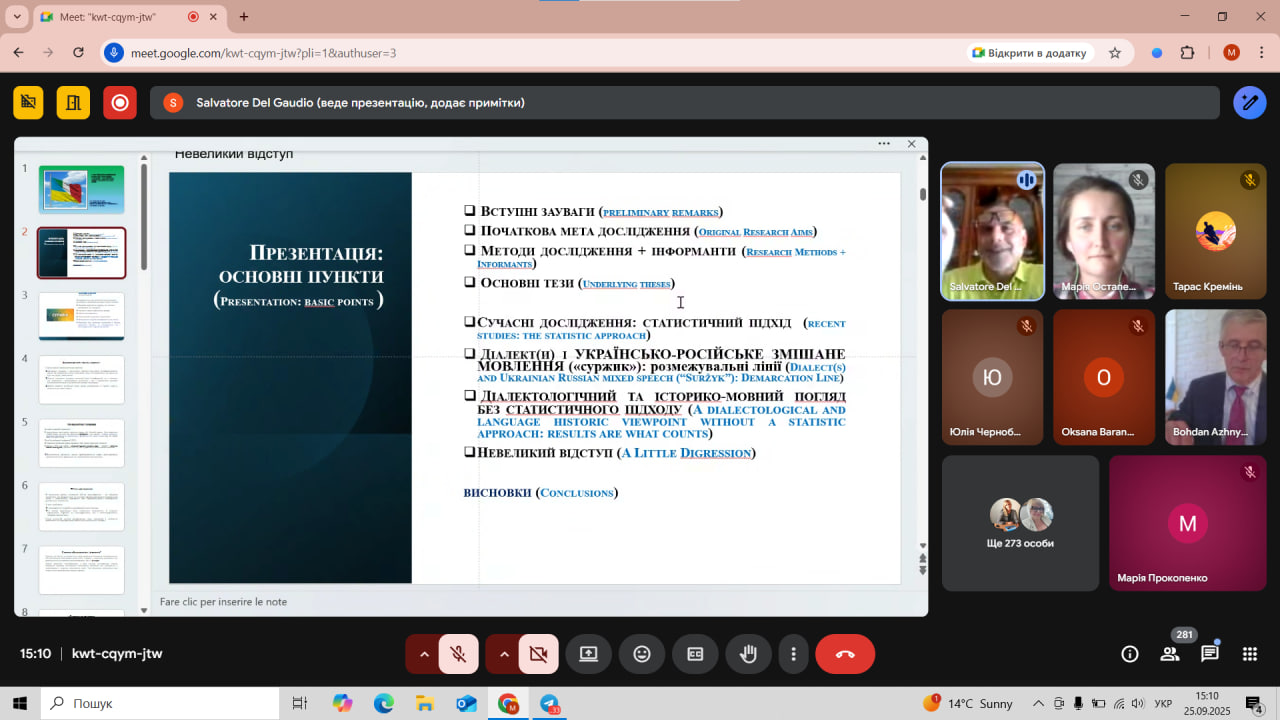Open more options three-dot menu
This screenshot has height=720, width=1280.
(794, 654)
